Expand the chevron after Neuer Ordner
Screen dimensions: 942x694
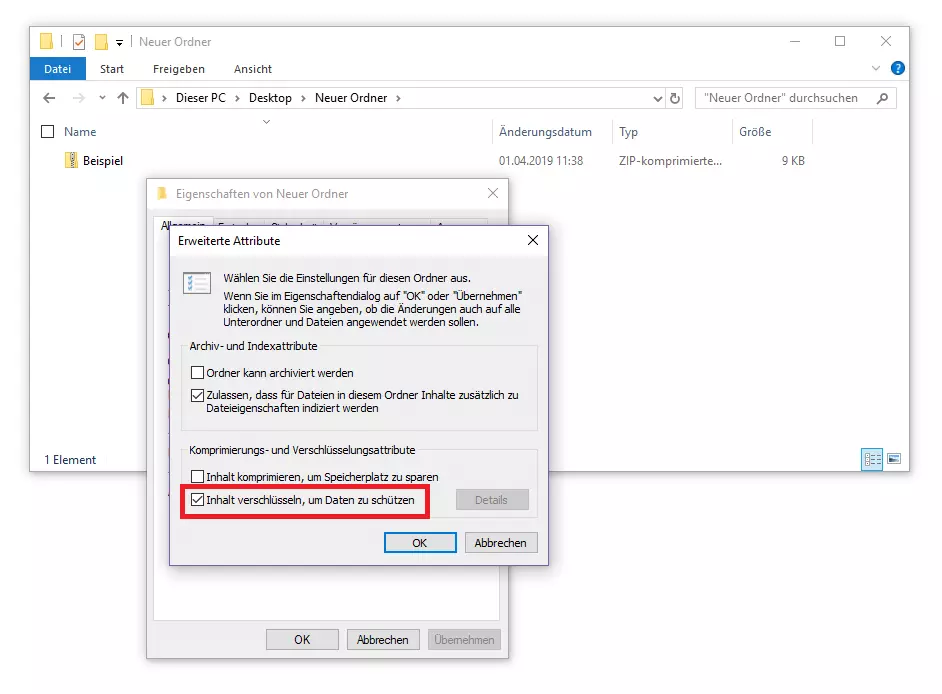coord(398,98)
